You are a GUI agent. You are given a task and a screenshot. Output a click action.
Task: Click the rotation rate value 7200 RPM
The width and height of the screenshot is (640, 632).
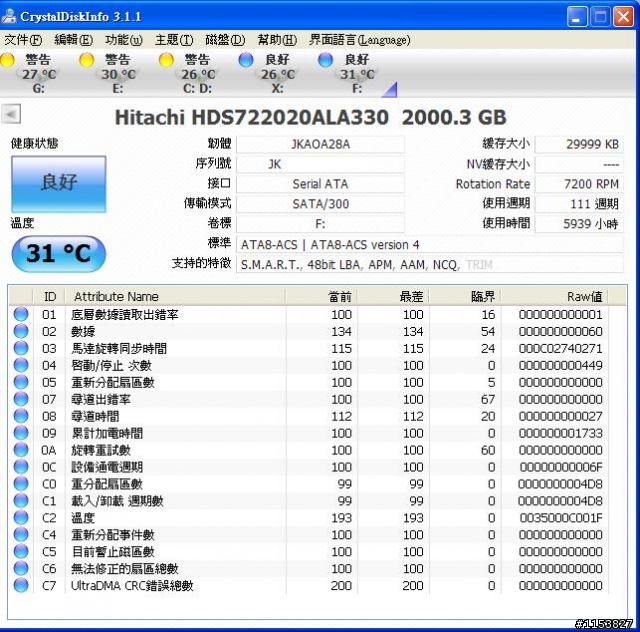pyautogui.click(x=579, y=184)
